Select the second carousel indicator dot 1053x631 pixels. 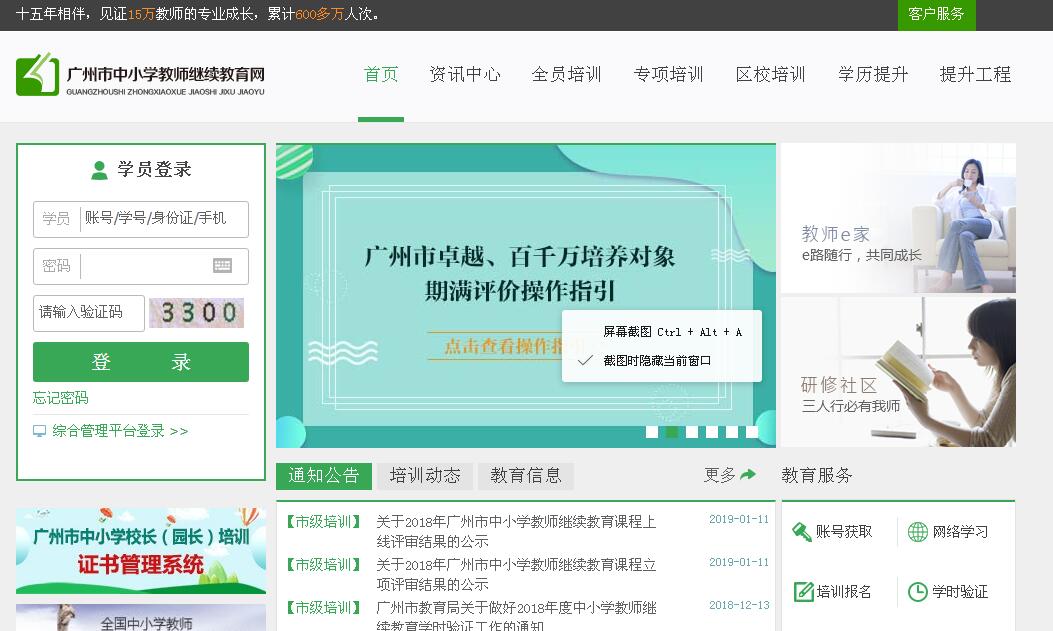click(x=672, y=432)
